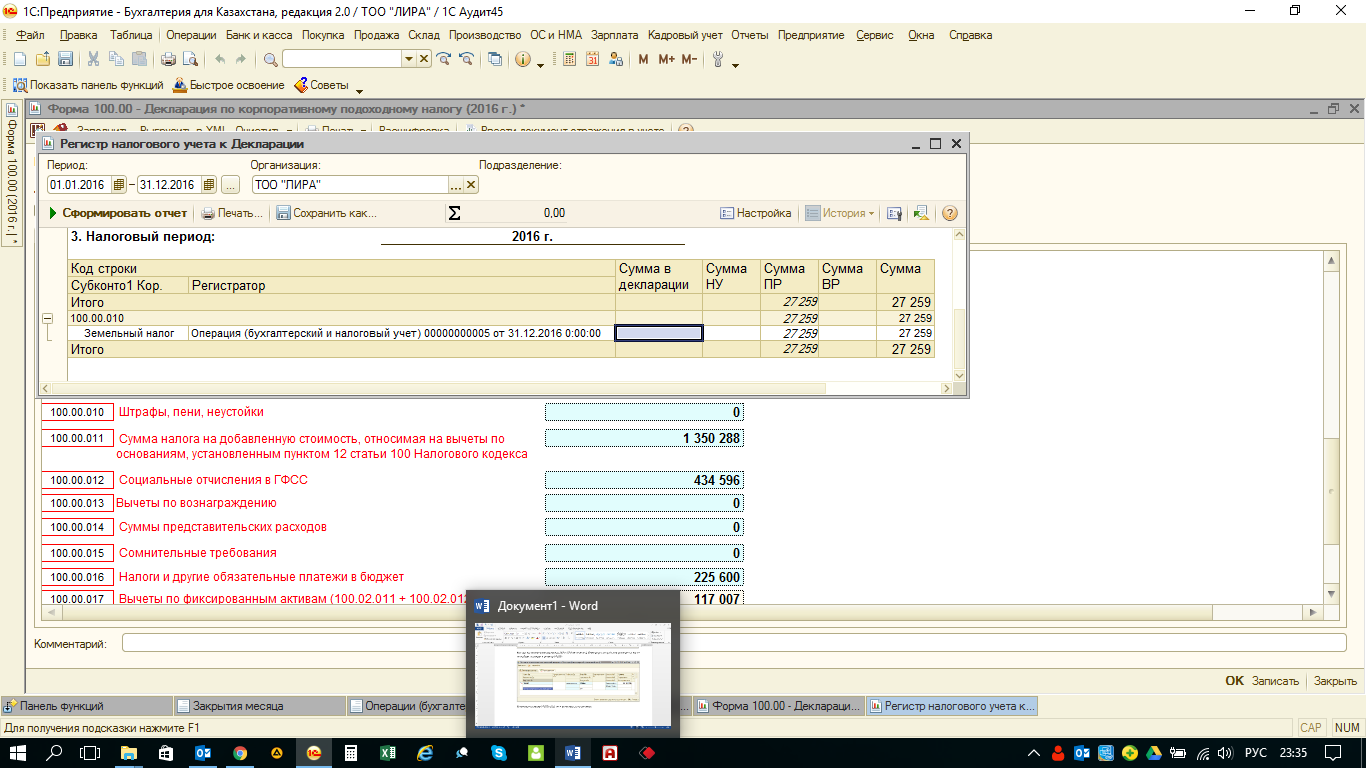Image resolution: width=1366 pixels, height=768 pixels.
Task: Click the Windows list toolbar icon
Action: (495, 59)
